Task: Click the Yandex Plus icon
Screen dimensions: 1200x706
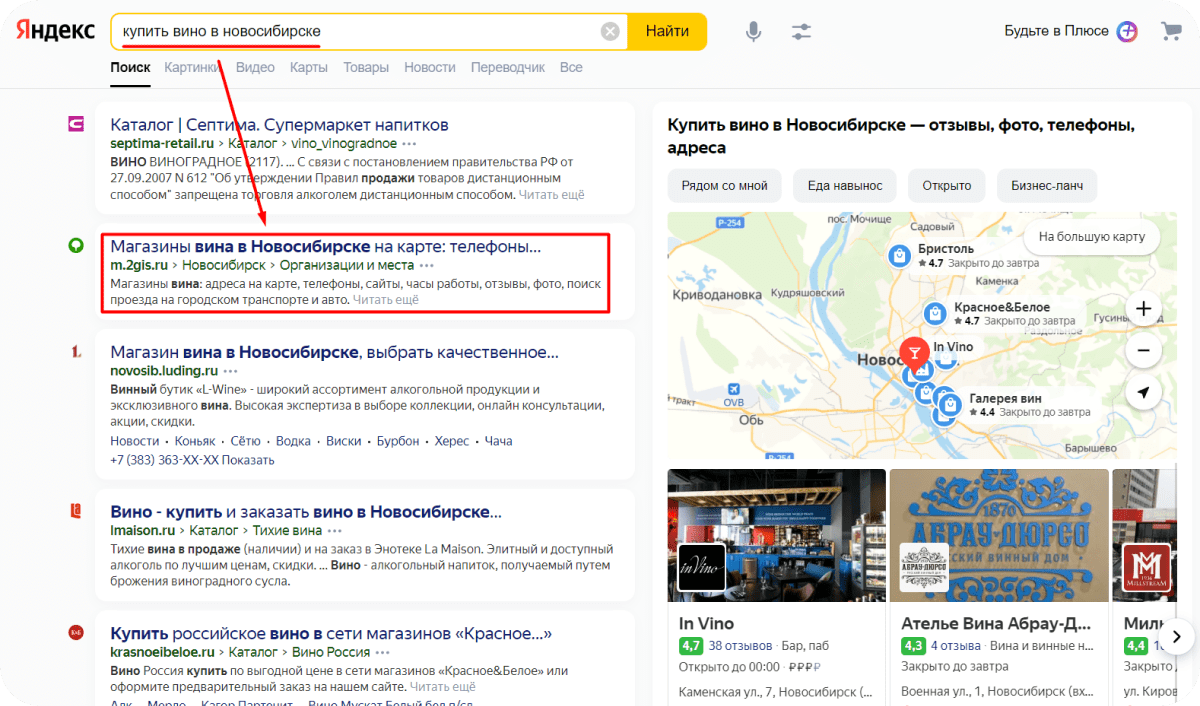Action: (1128, 32)
